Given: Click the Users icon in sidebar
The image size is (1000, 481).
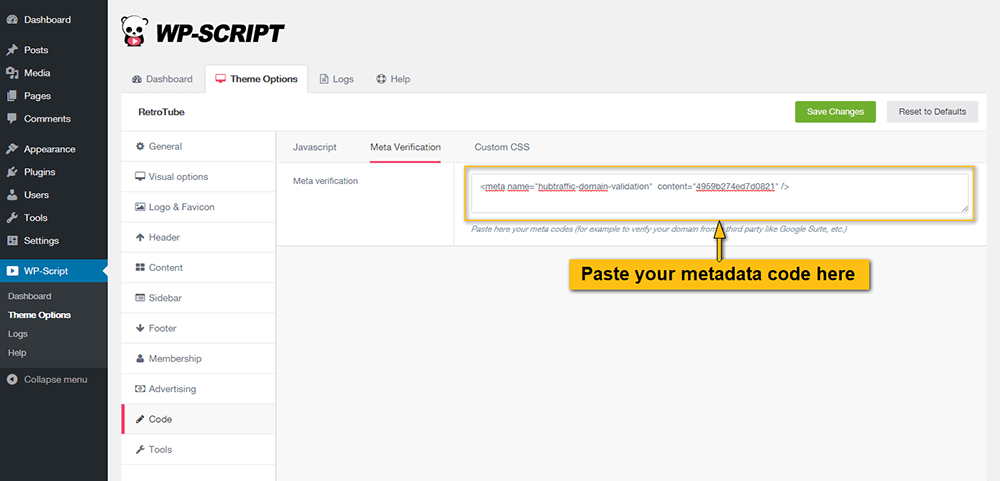Looking at the screenshot, I should 12,195.
